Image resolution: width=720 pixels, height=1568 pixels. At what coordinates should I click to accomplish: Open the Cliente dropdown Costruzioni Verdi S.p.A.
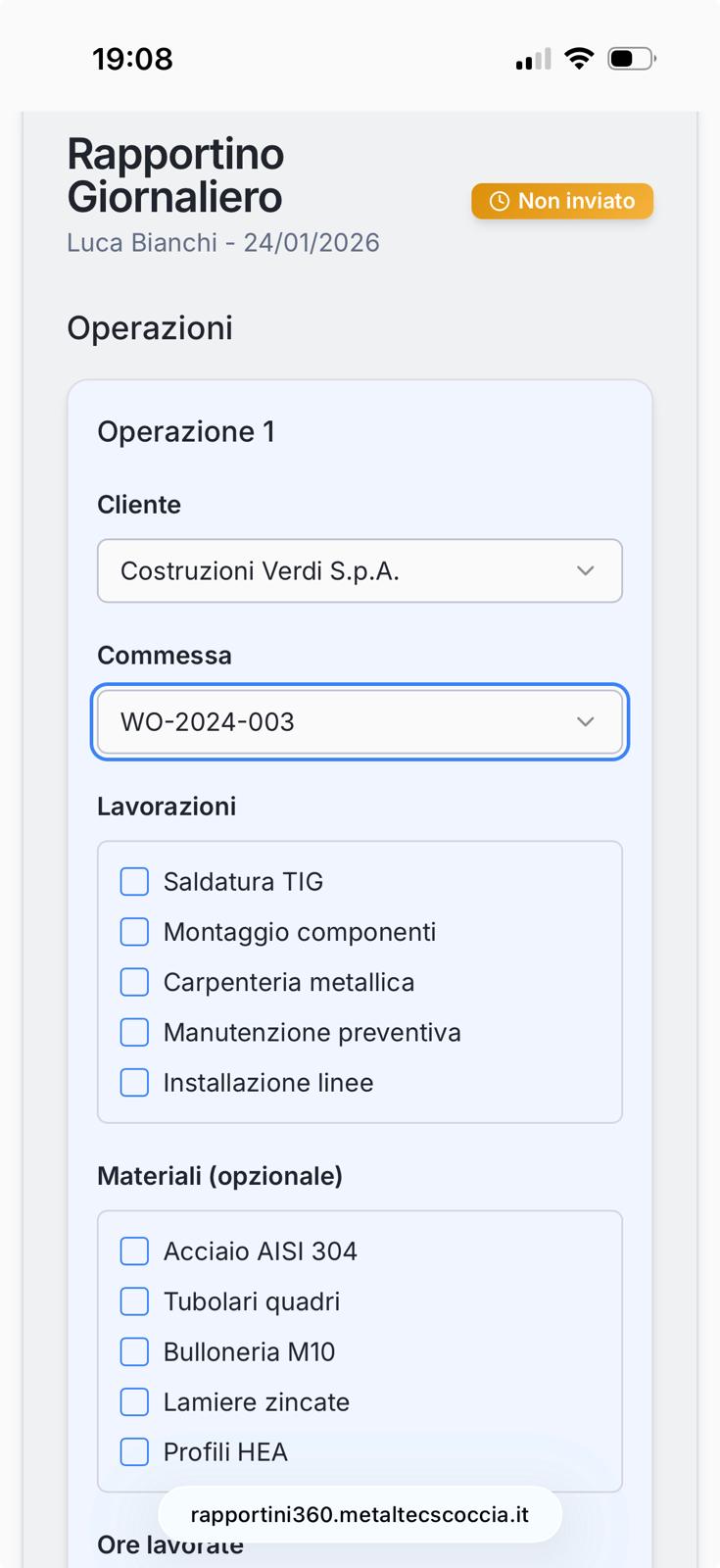[360, 570]
